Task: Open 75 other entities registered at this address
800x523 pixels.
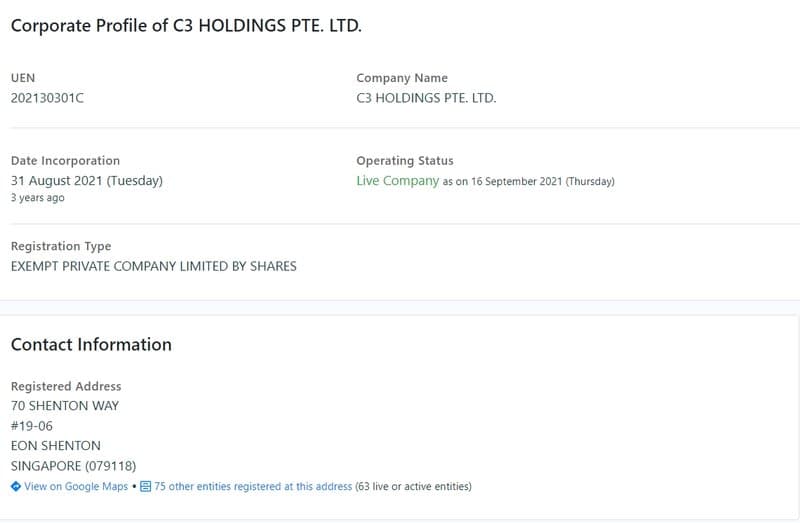Action: pos(253,487)
